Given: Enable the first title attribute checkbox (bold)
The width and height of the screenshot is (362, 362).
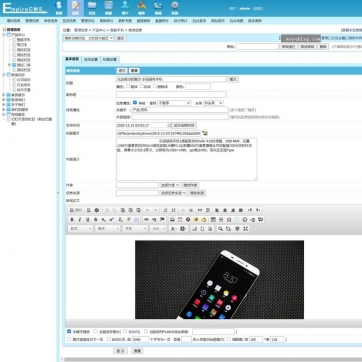Looking at the screenshot, I should (128, 86).
